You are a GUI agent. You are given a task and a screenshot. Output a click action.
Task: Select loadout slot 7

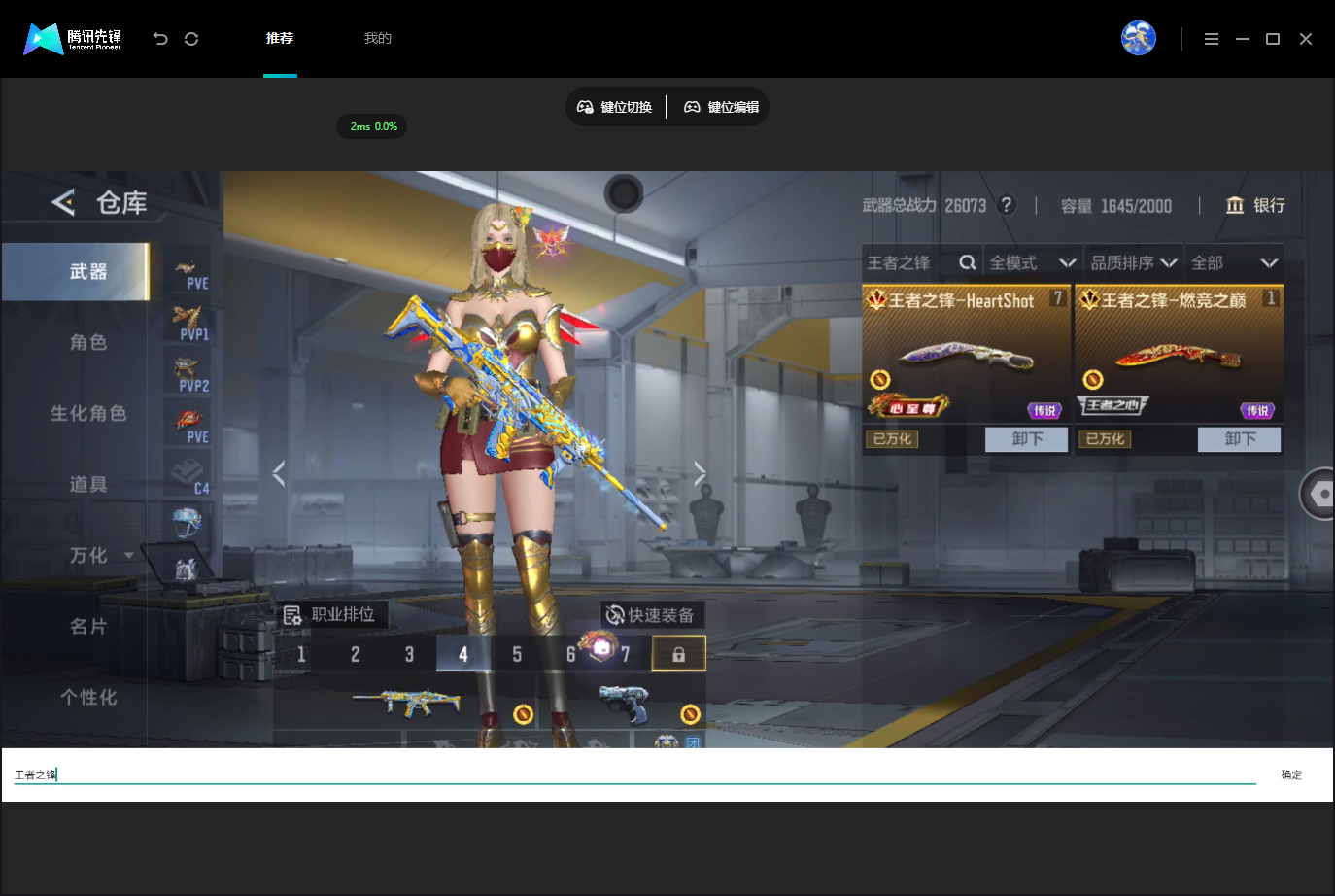625,654
